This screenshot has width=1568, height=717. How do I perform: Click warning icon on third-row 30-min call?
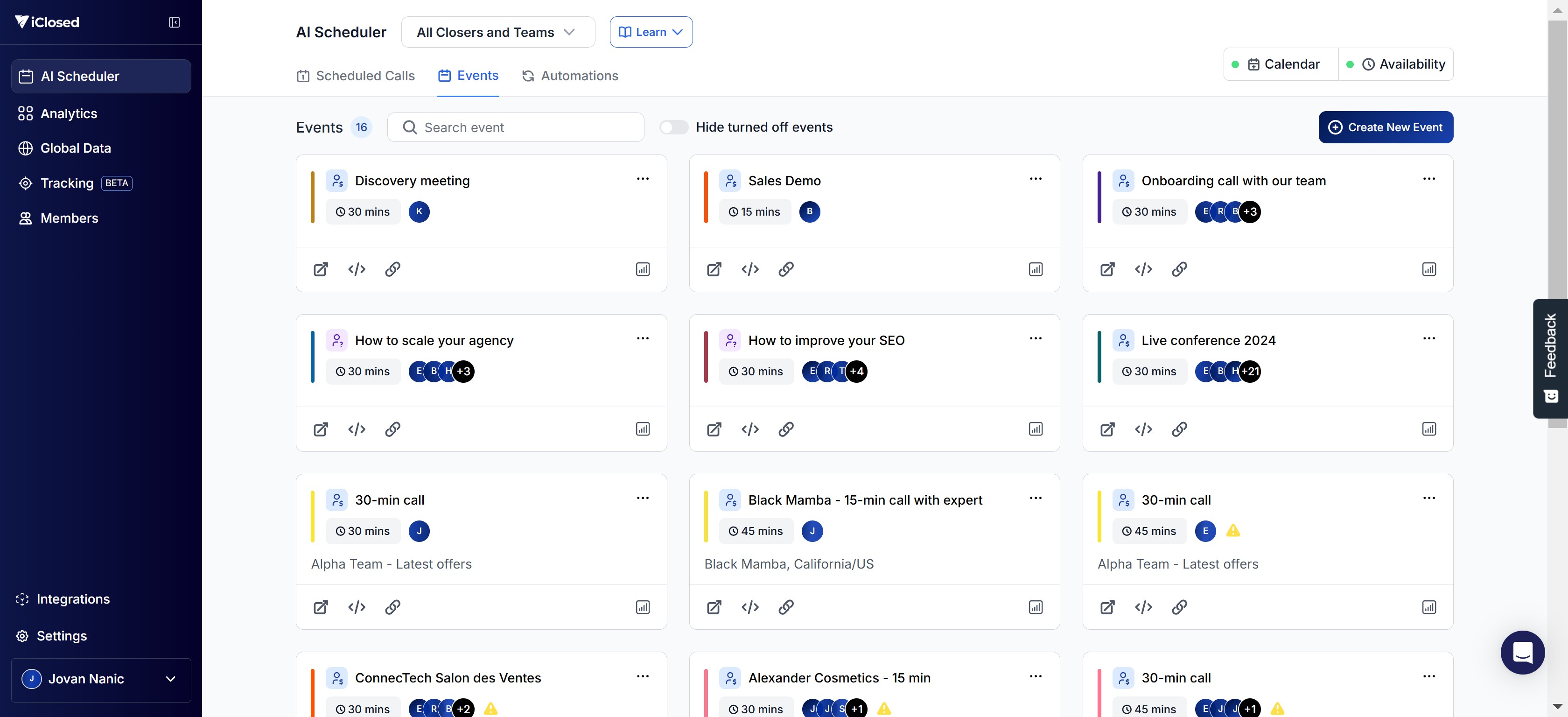click(x=1233, y=531)
